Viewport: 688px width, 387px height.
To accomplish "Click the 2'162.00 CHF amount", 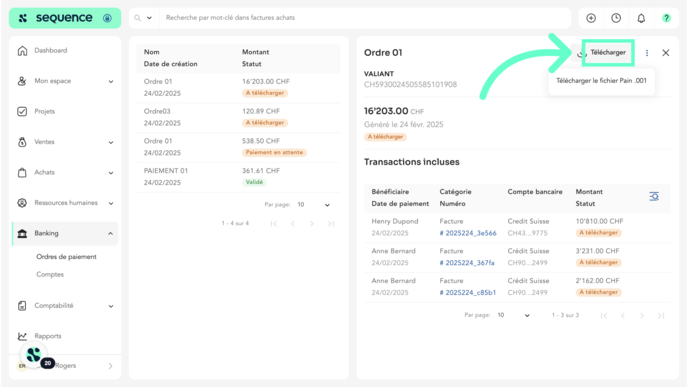I will pos(597,281).
